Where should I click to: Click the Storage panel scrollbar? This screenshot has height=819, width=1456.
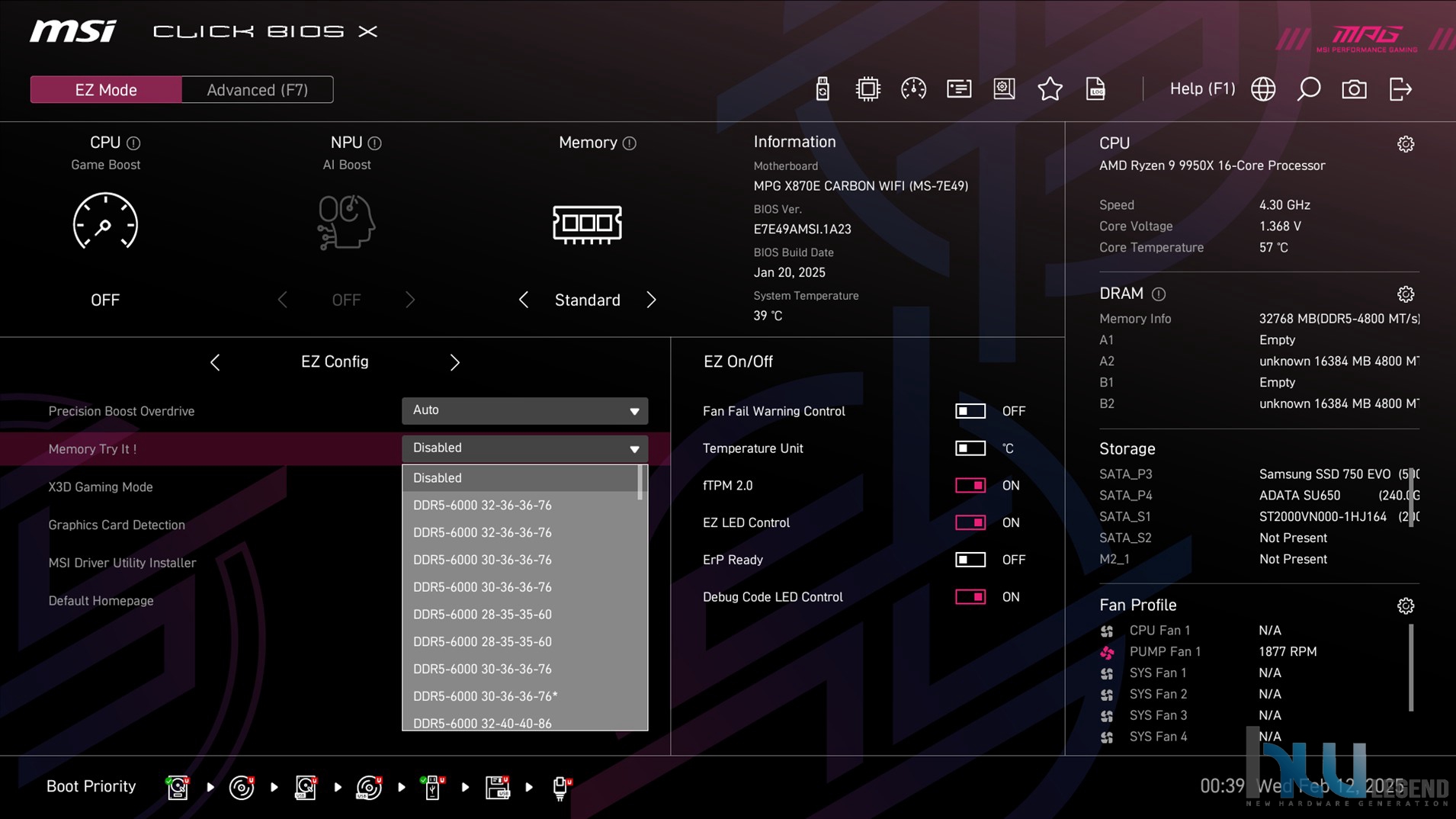[x=1411, y=497]
